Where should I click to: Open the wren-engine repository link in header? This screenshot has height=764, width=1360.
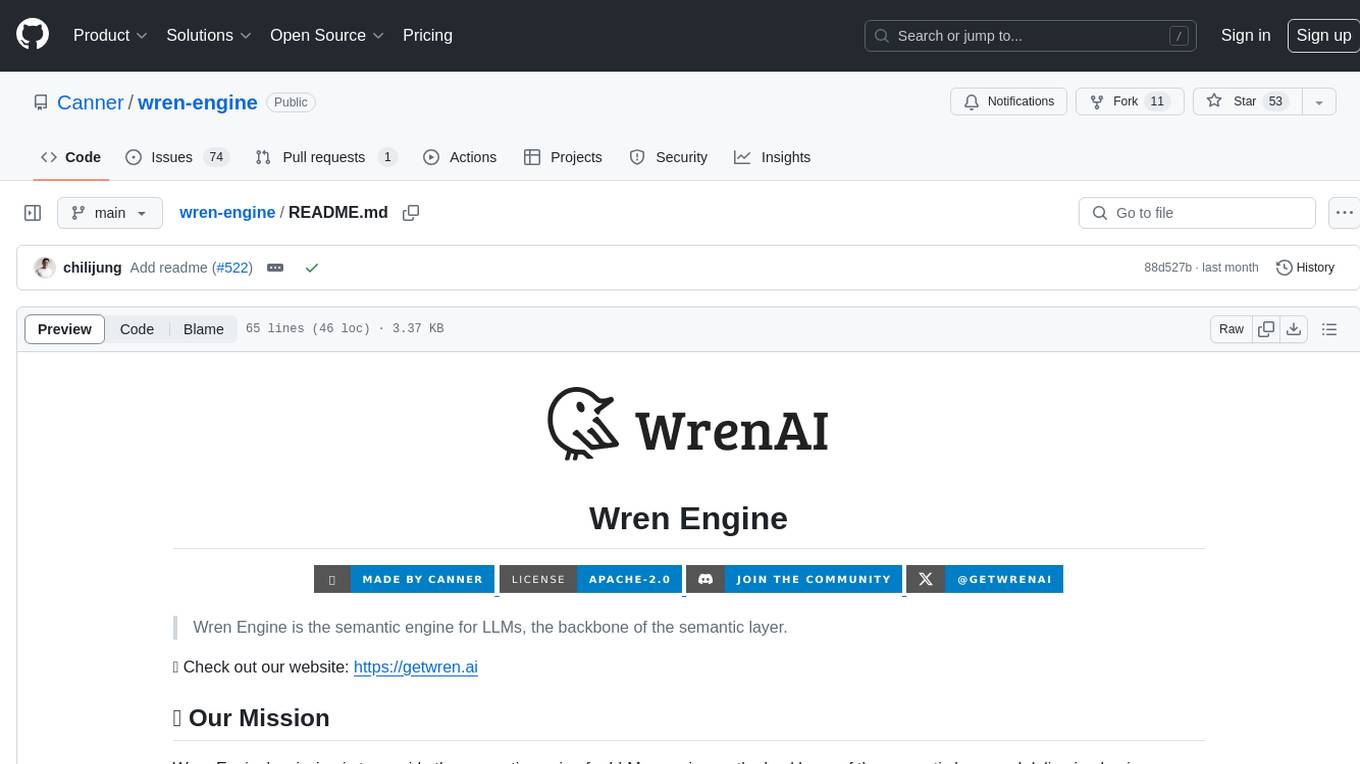tap(197, 102)
